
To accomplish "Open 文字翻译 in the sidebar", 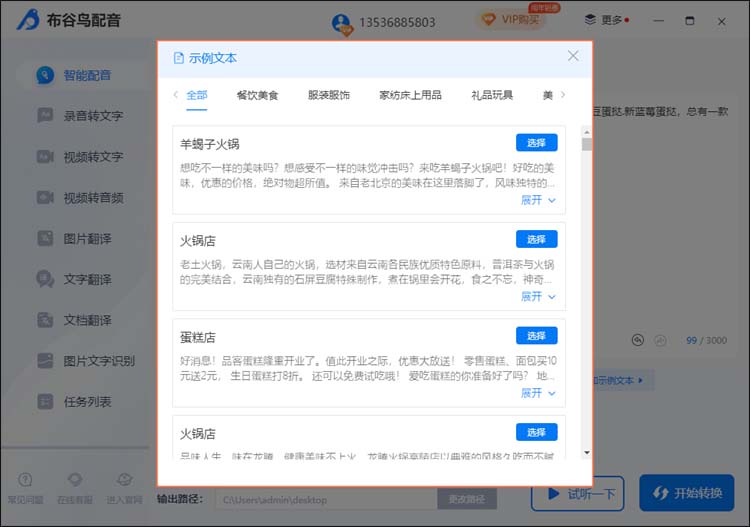I will (74, 279).
